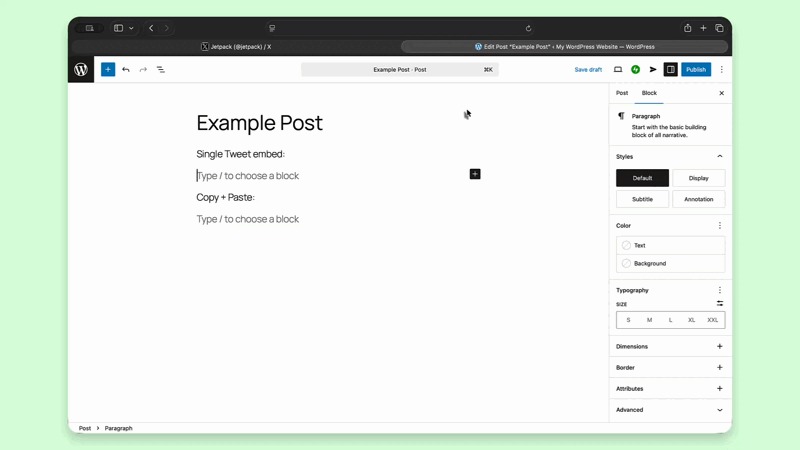Select the Edit Post WordPress browser tab

[564, 46]
